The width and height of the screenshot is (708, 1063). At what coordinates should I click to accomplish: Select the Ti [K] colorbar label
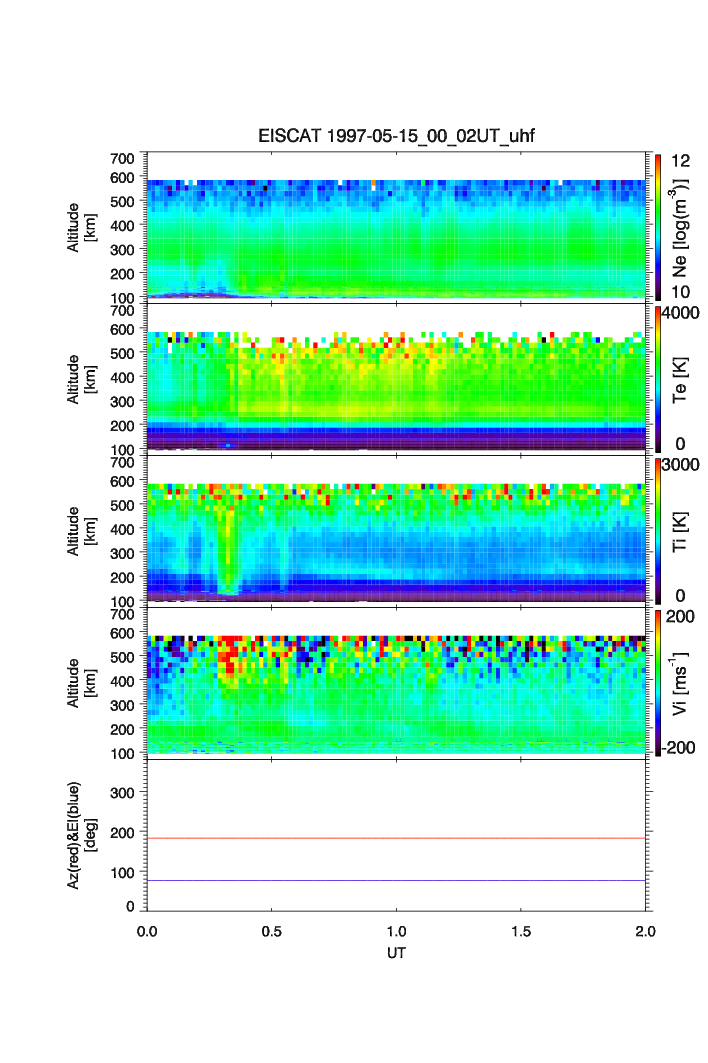coord(680,532)
